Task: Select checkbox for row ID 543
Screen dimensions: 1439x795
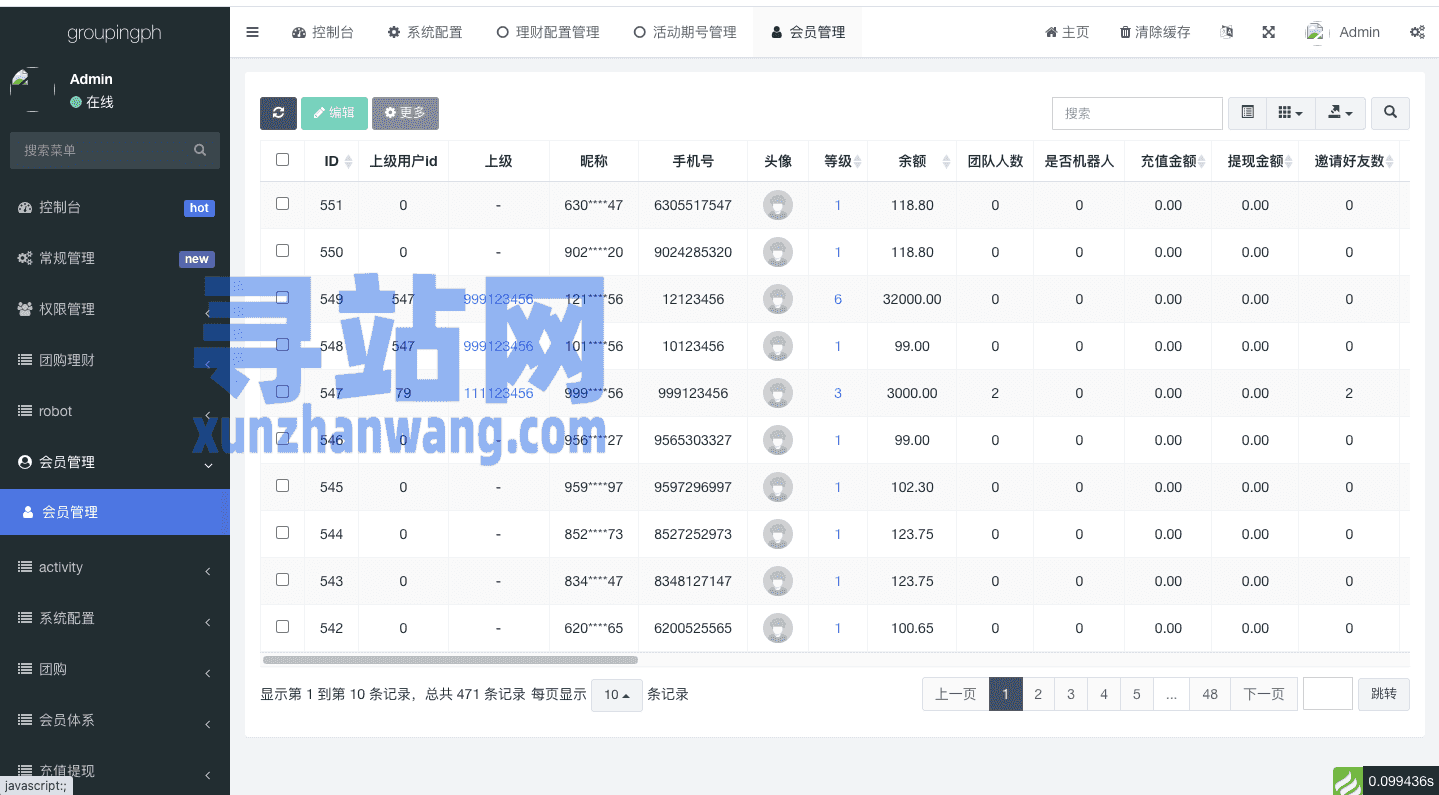Action: pyautogui.click(x=282, y=579)
